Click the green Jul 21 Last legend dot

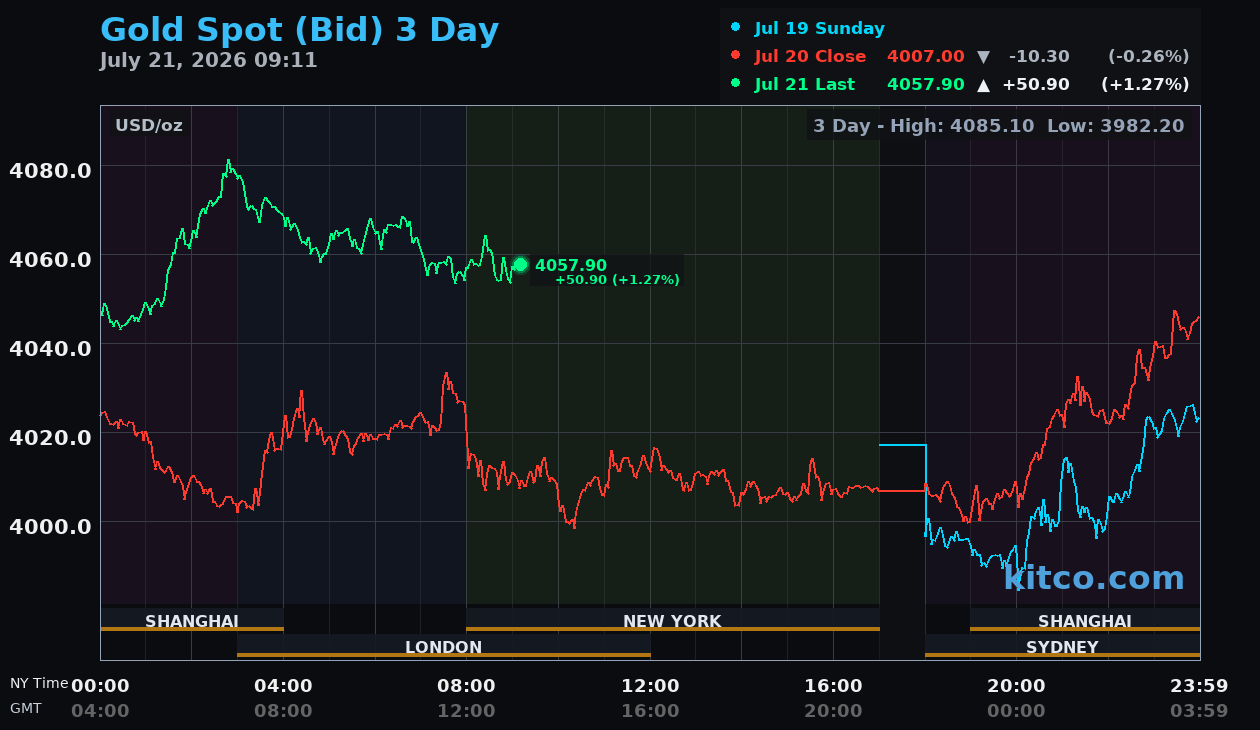736,84
